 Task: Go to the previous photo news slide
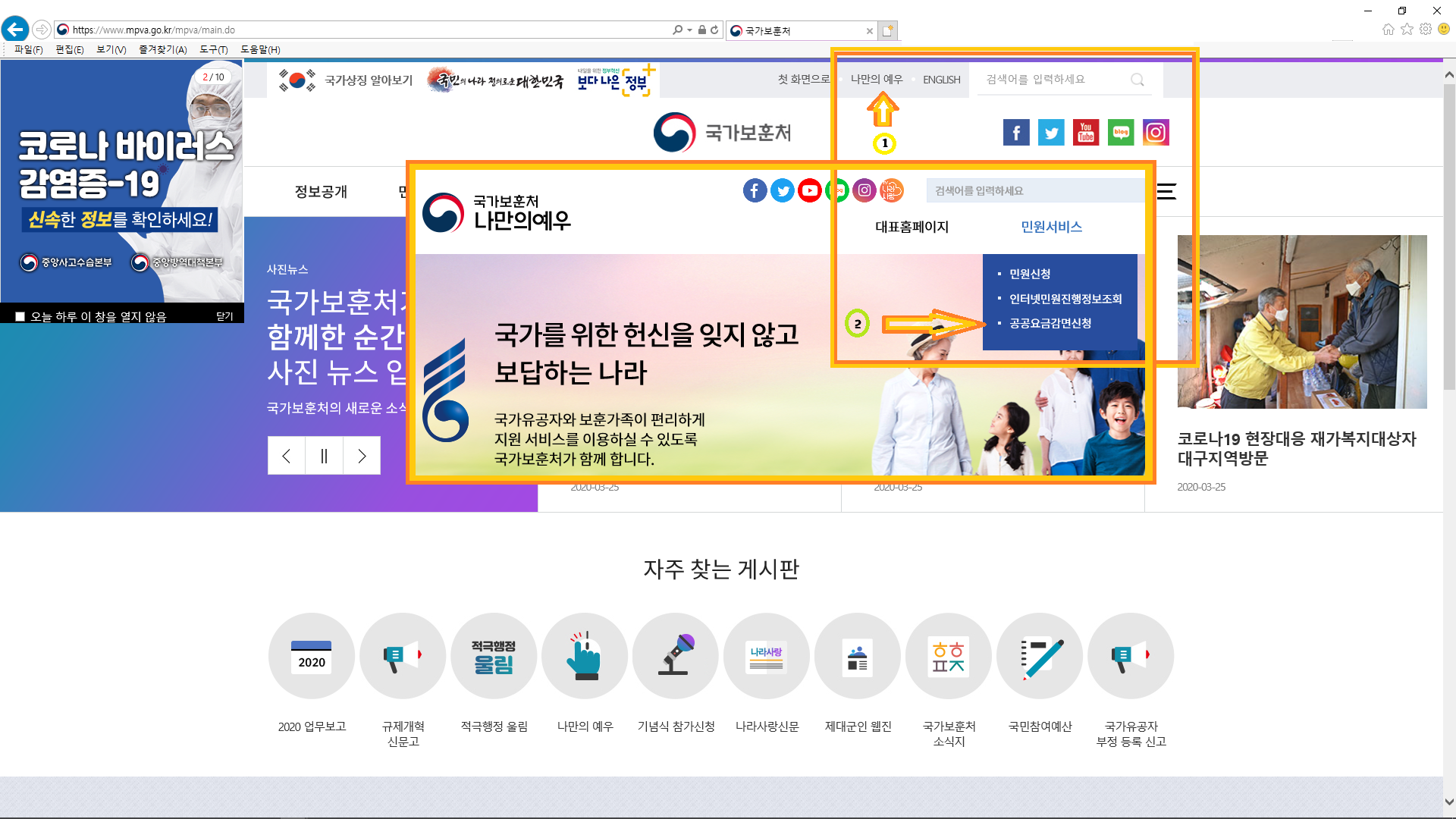[286, 456]
